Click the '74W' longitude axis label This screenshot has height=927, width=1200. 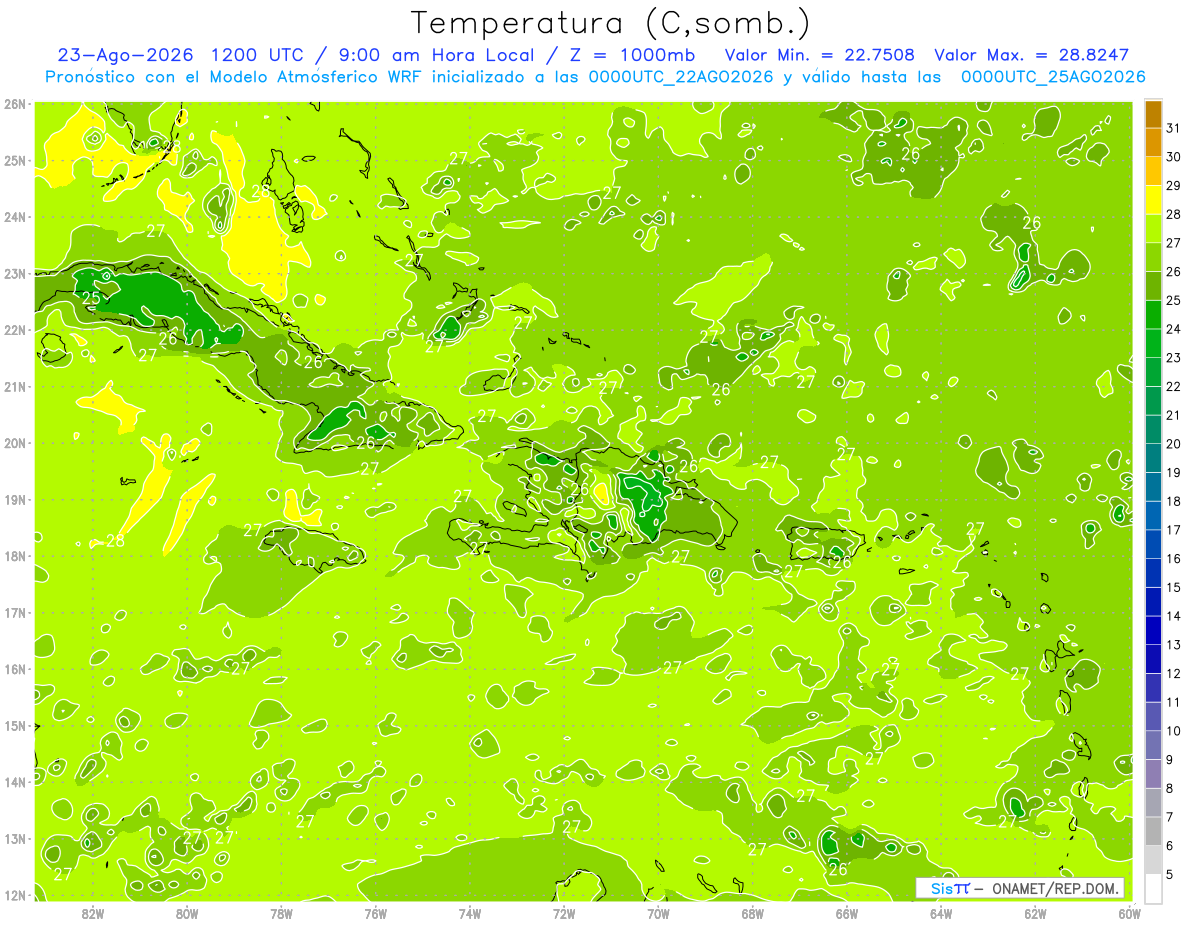[470, 913]
